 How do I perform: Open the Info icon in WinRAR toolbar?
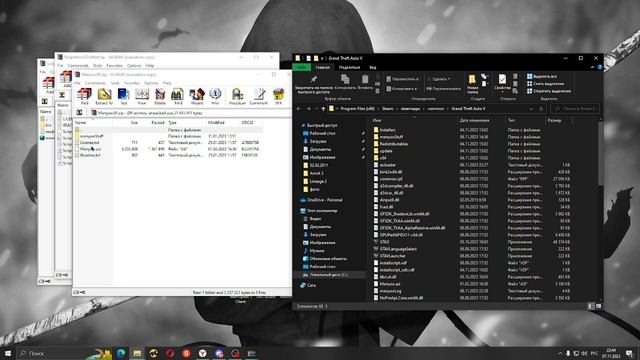[x=215, y=96]
